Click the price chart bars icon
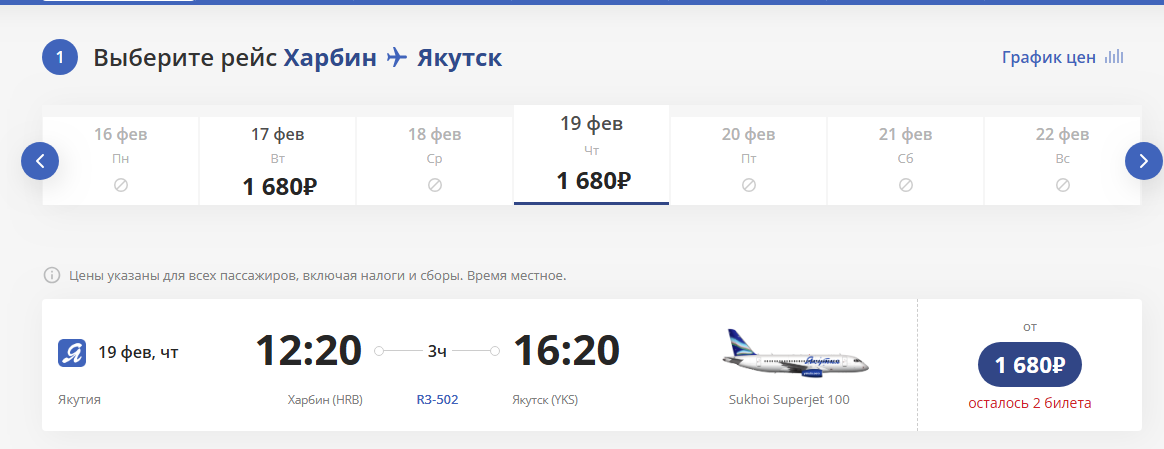This screenshot has width=1164, height=449. 1114,57
